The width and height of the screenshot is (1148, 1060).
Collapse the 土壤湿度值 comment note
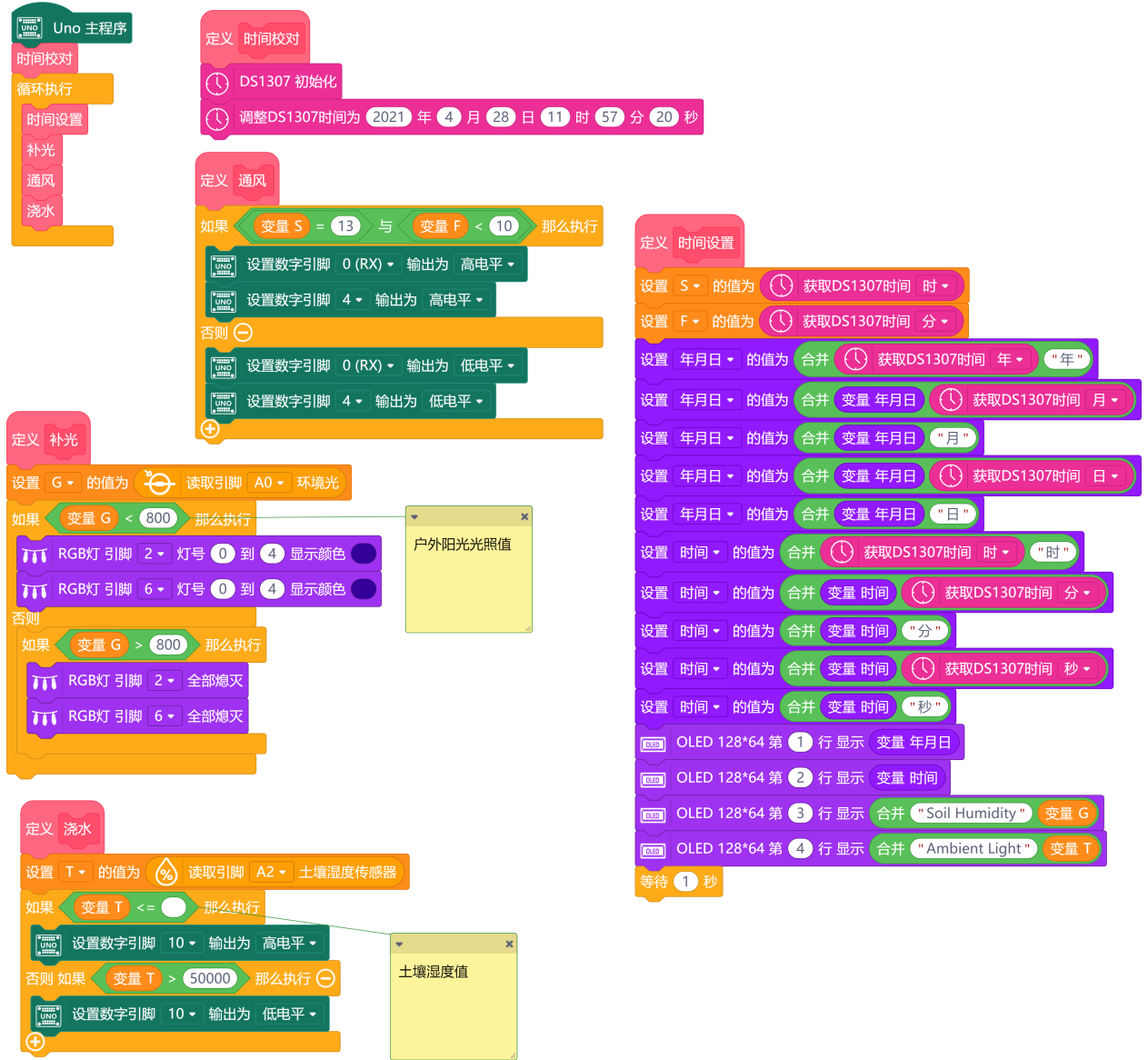pos(399,944)
